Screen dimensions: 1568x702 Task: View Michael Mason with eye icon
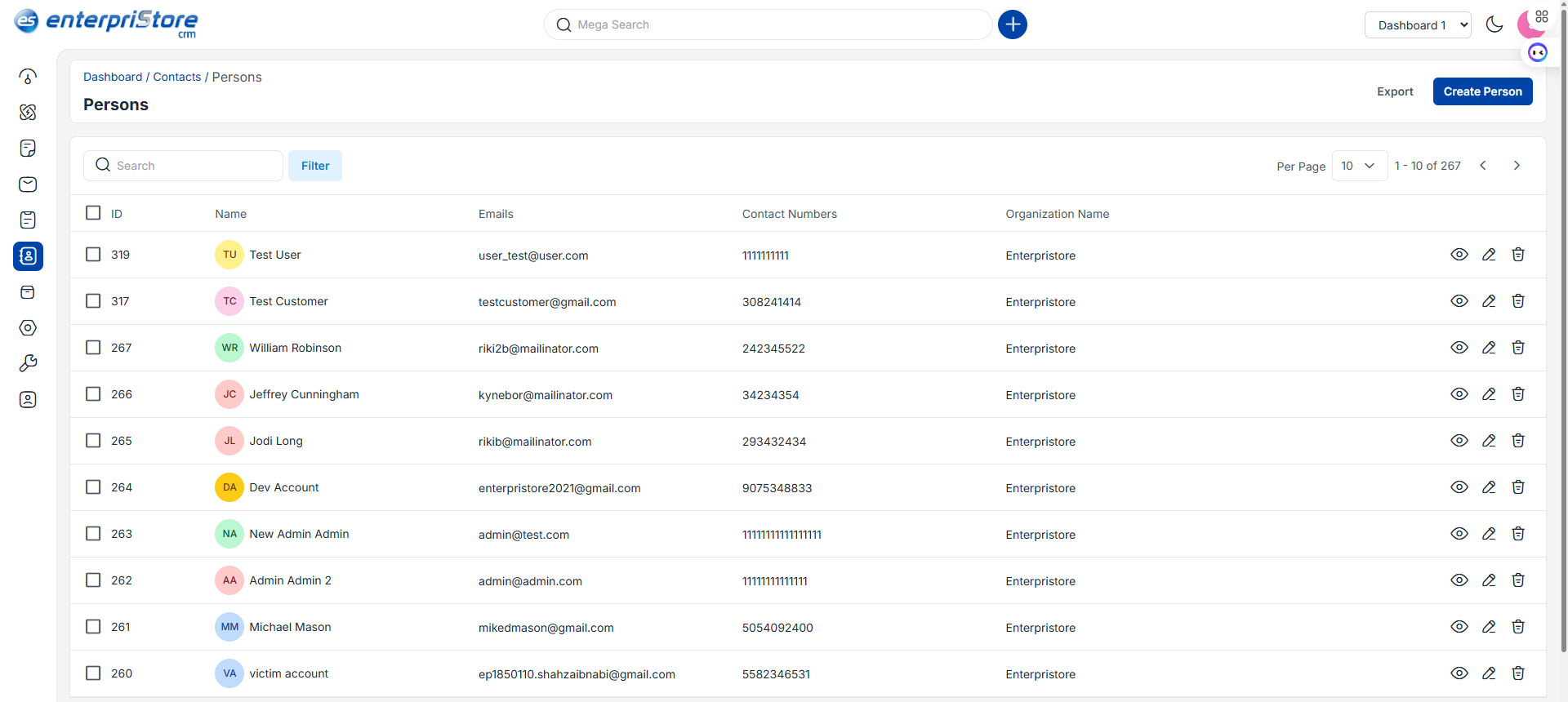point(1459,627)
